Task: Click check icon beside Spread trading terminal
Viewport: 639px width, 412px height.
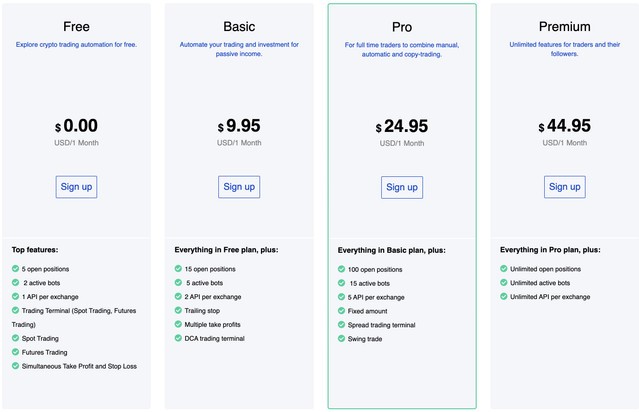Action: pyautogui.click(x=341, y=325)
